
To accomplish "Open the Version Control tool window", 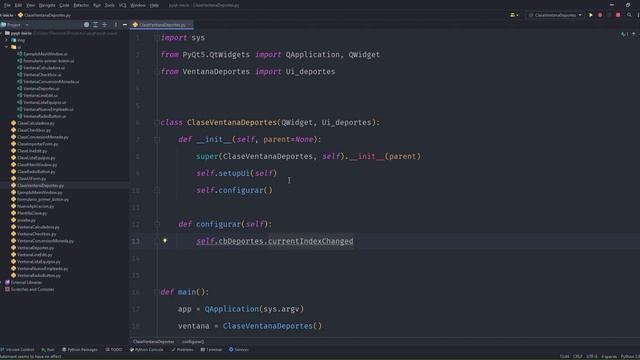I will click(x=18, y=350).
